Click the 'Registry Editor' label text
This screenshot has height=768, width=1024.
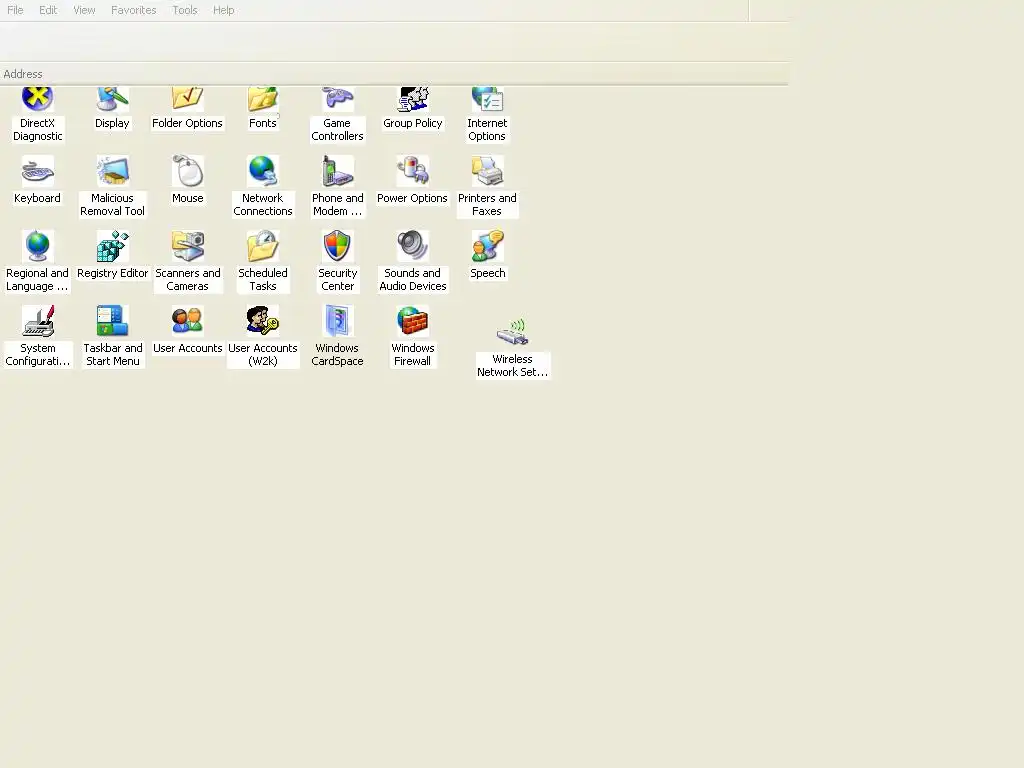click(112, 273)
